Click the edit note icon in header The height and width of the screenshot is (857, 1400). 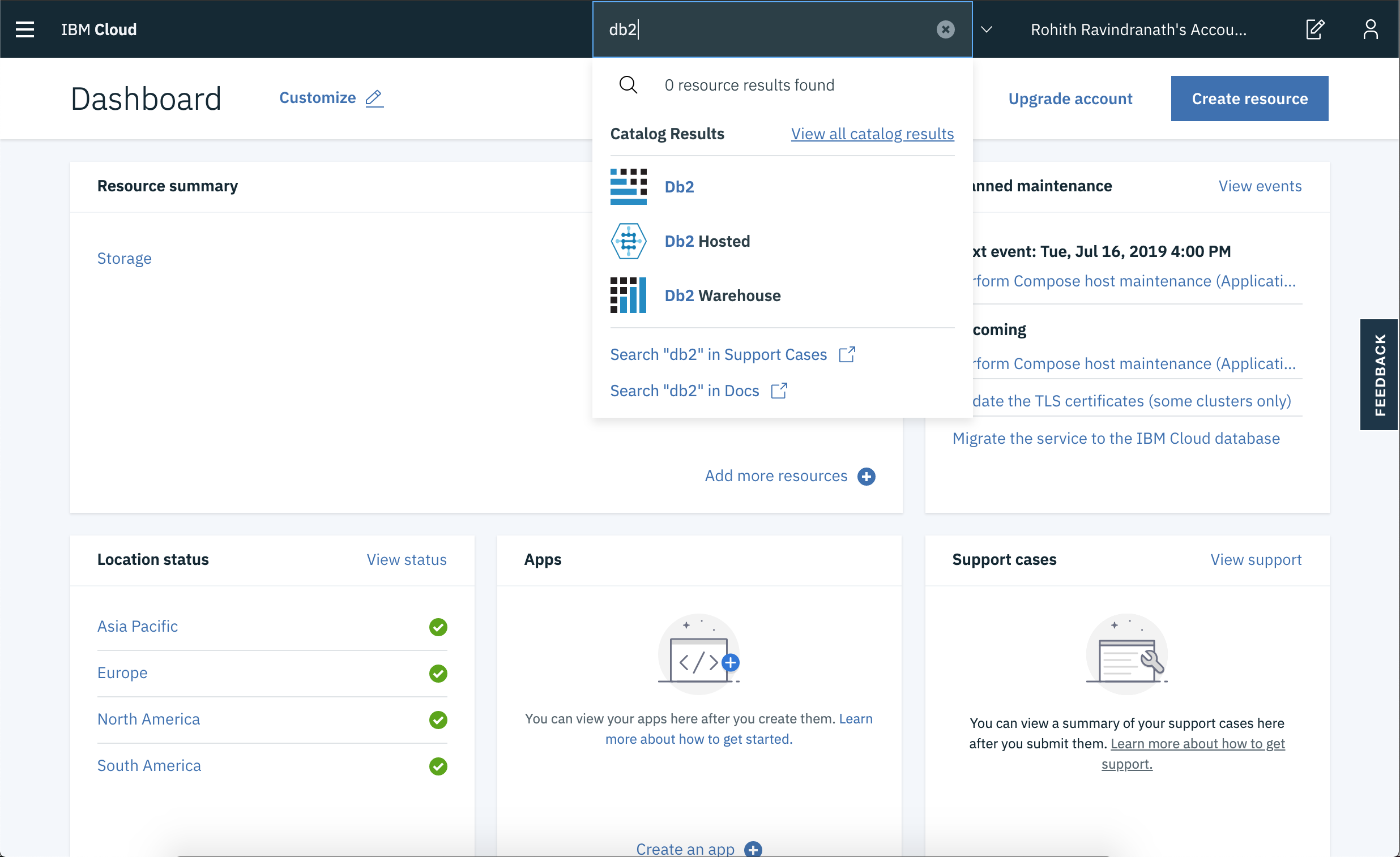(1315, 29)
